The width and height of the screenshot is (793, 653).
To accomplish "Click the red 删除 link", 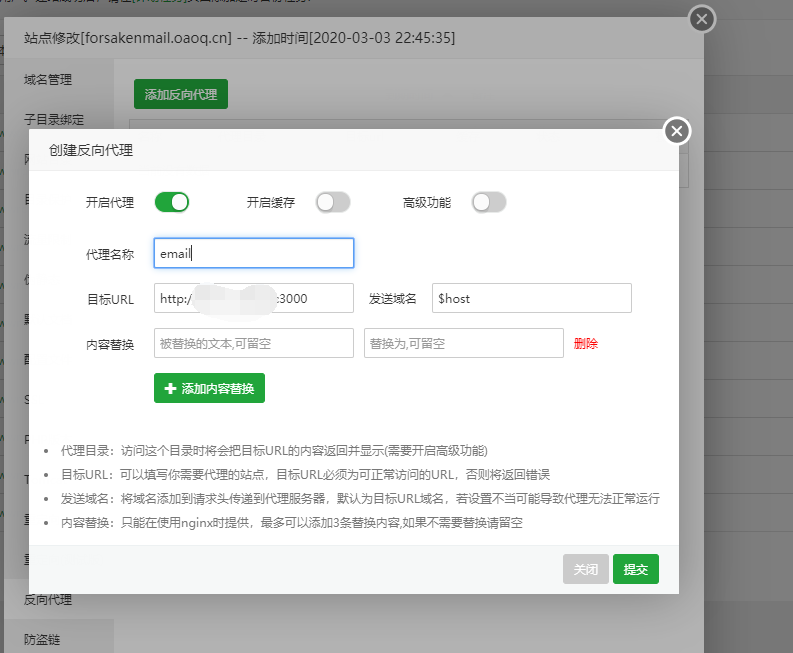I will point(586,343).
